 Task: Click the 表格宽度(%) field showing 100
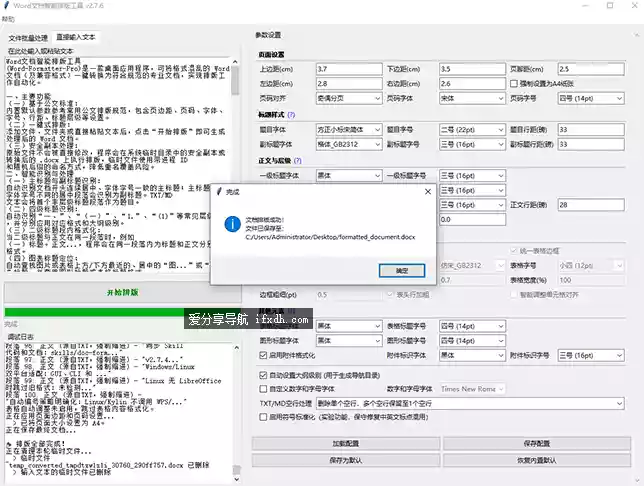click(591, 280)
